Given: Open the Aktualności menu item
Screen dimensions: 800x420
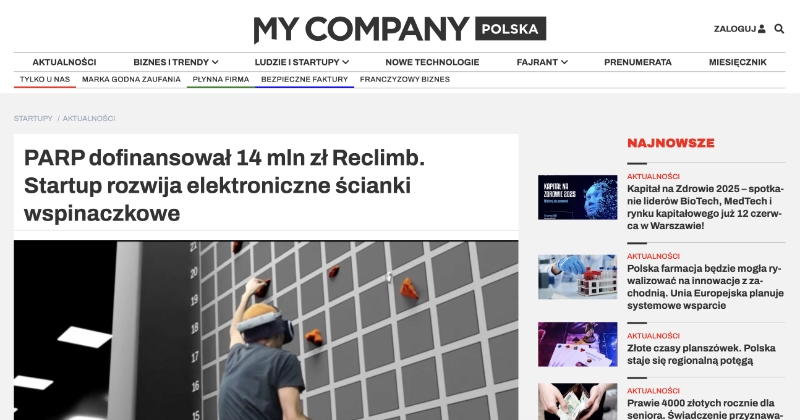Looking at the screenshot, I should tap(64, 62).
